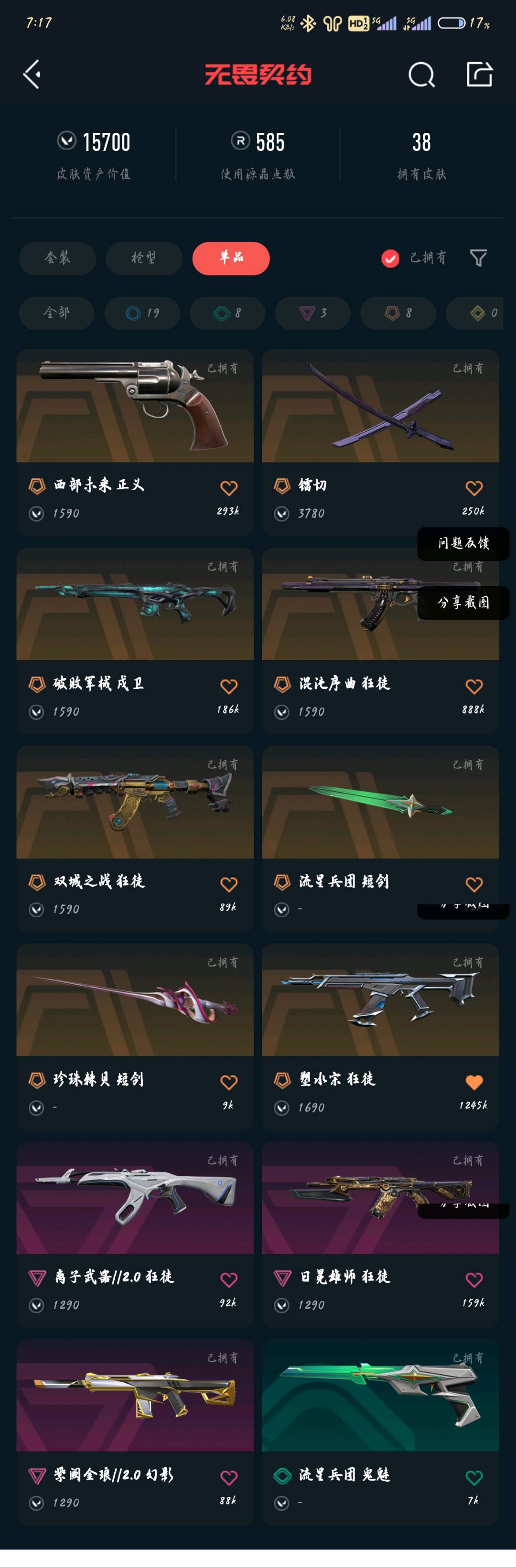Image resolution: width=516 pixels, height=1568 pixels.
Task: Filter by blue tier with 19 skins
Action: tap(142, 313)
